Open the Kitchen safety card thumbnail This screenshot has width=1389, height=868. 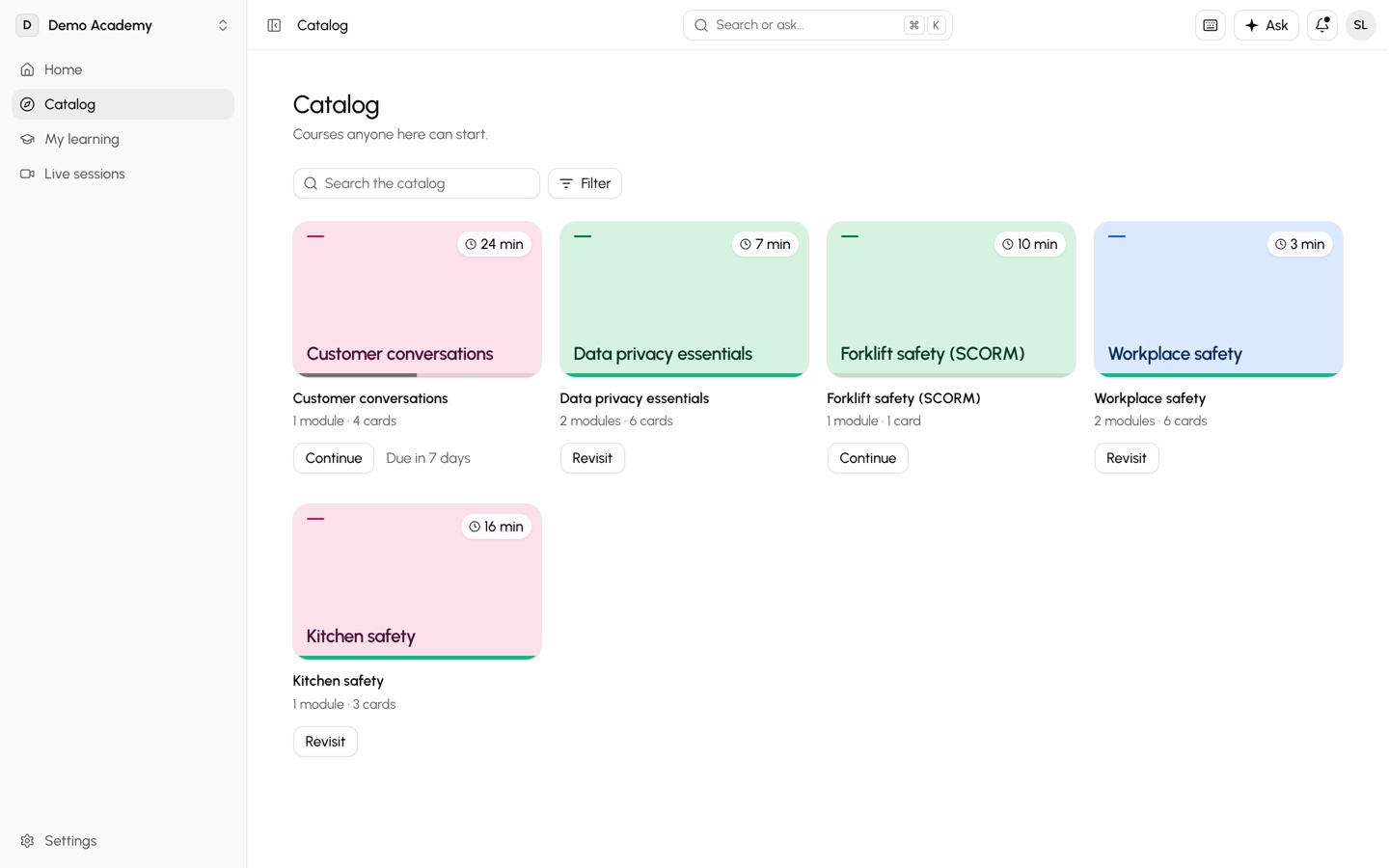[x=417, y=582]
